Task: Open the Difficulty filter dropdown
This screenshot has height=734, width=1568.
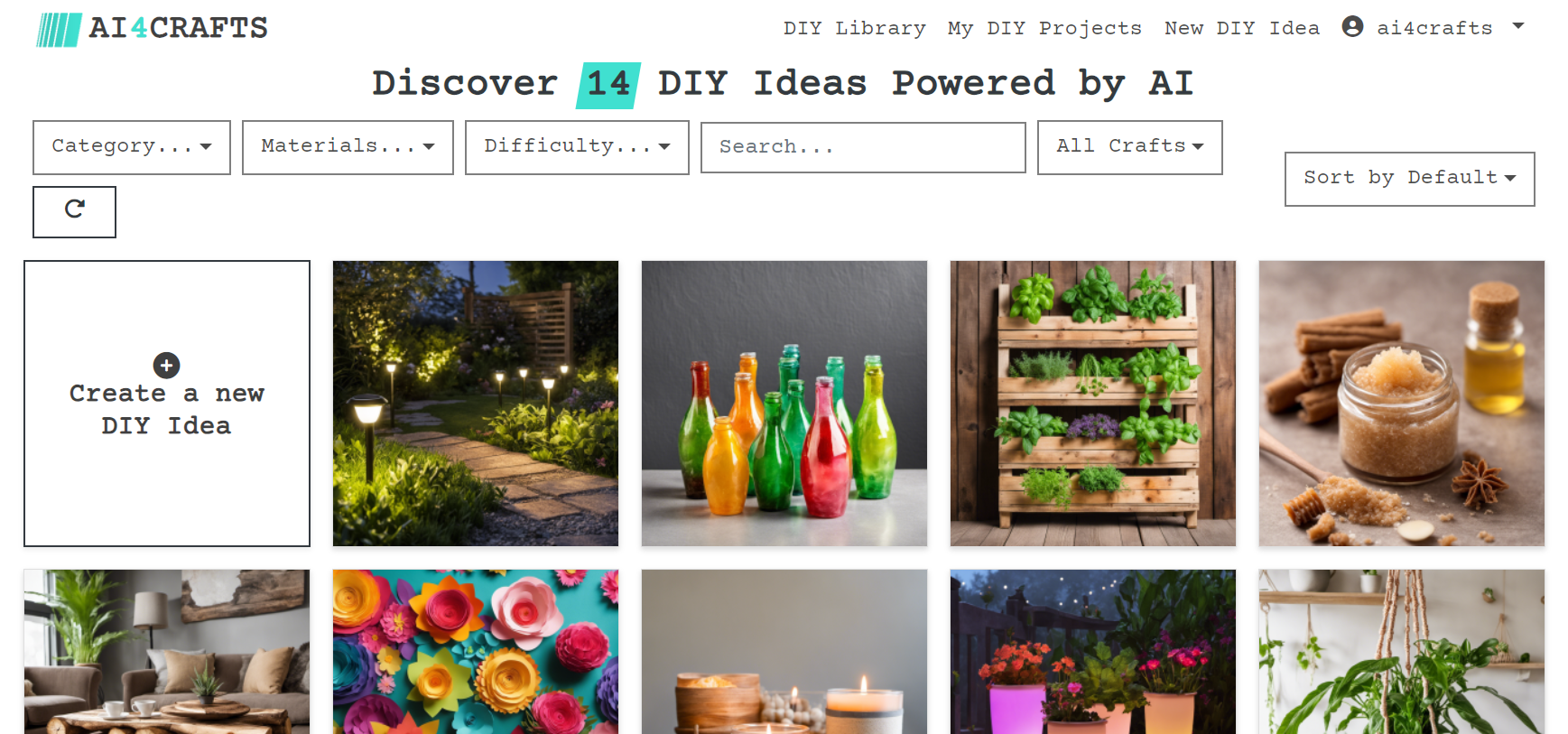Action: pos(577,147)
